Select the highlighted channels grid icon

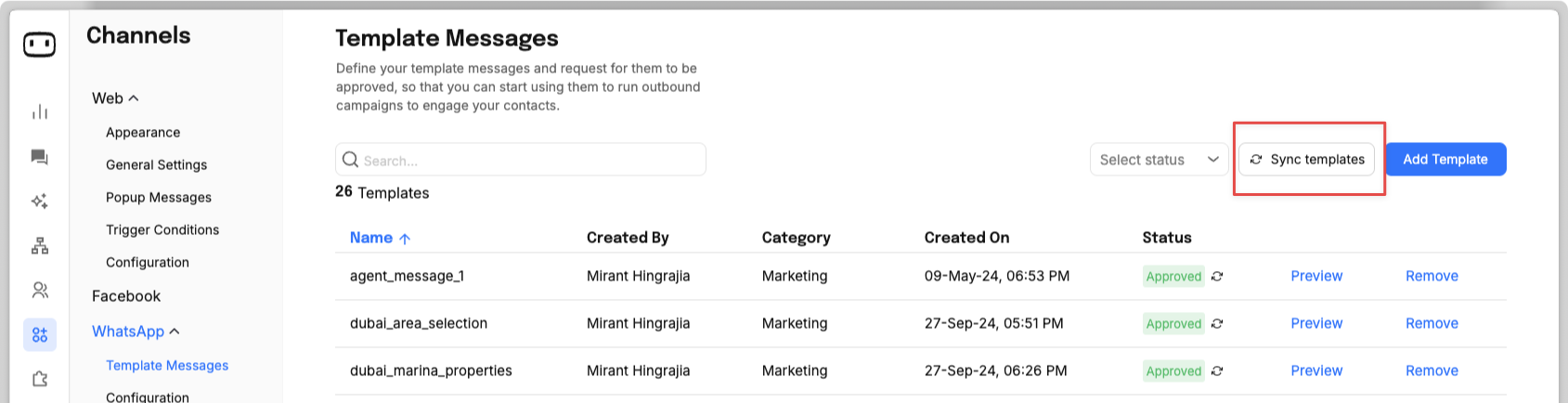(40, 334)
